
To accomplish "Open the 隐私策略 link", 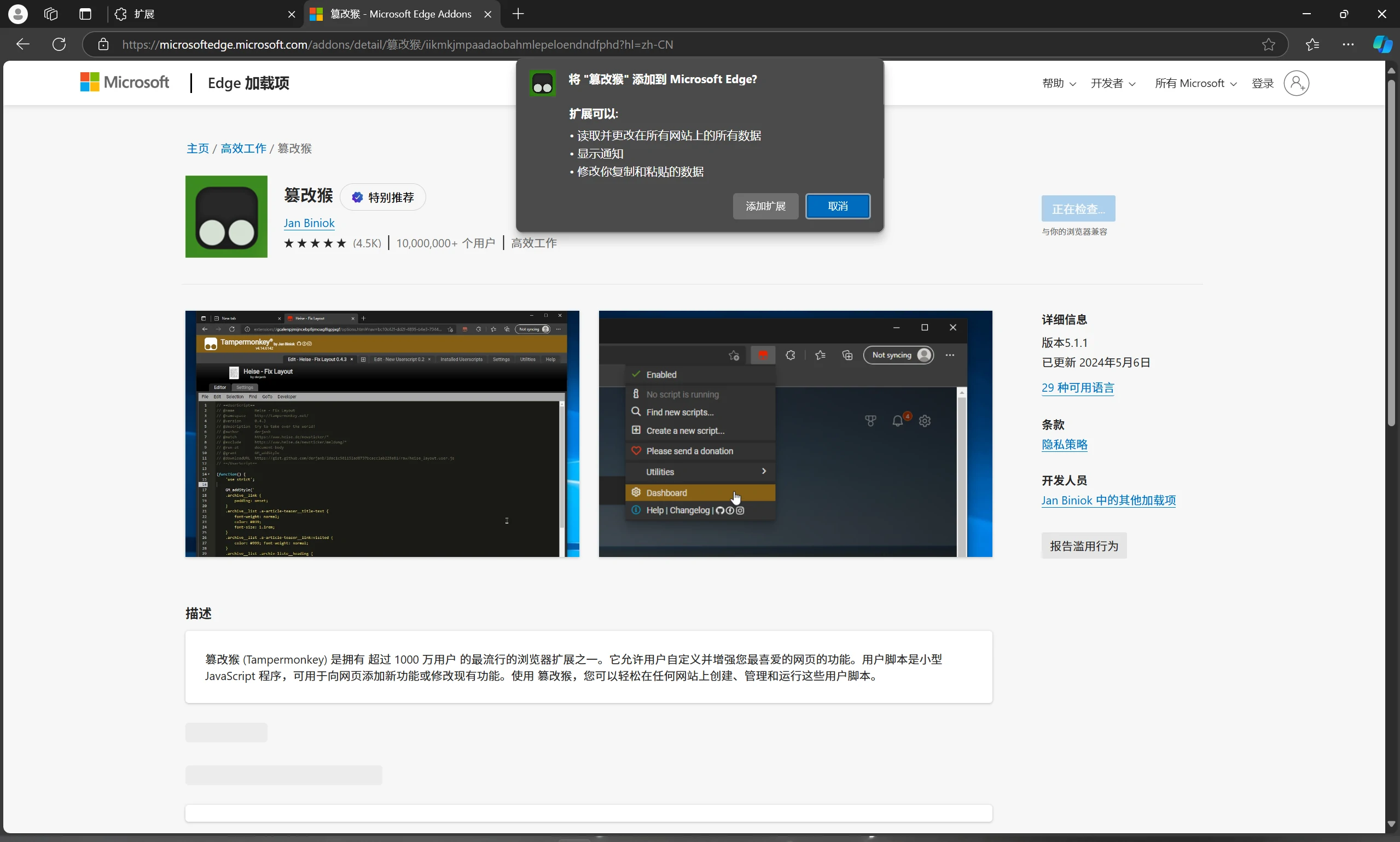I will click(1064, 444).
